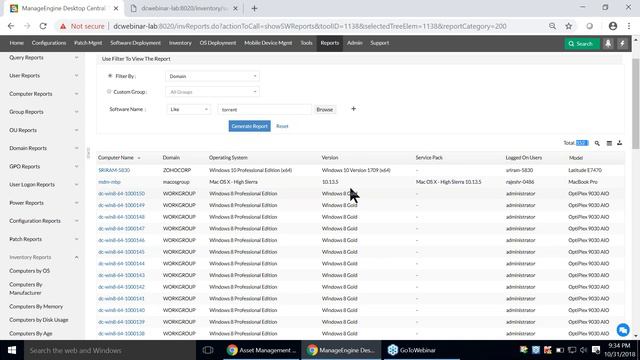
Task: Open the Inventory menu
Action: pos(180,43)
